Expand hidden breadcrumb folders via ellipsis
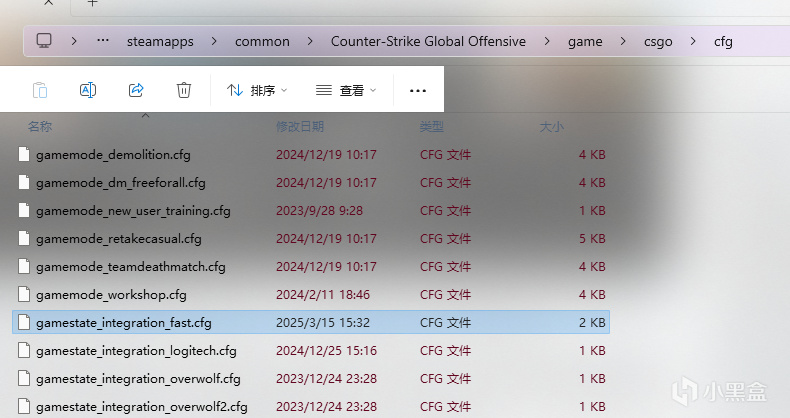Screen dimensions: 790x418 click(103, 41)
